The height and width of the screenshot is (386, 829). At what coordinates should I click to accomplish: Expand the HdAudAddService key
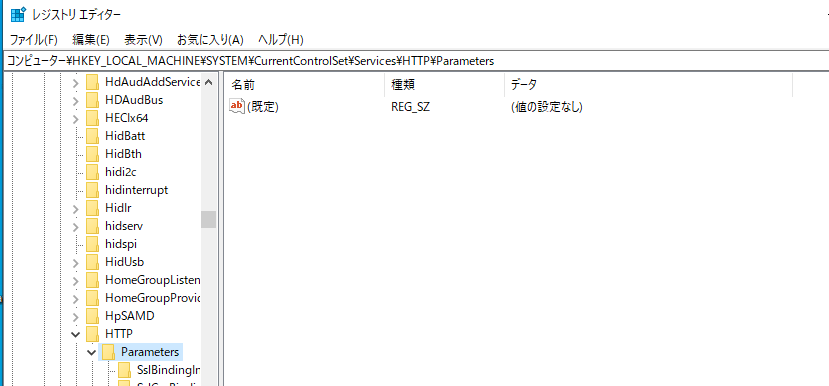(76, 82)
